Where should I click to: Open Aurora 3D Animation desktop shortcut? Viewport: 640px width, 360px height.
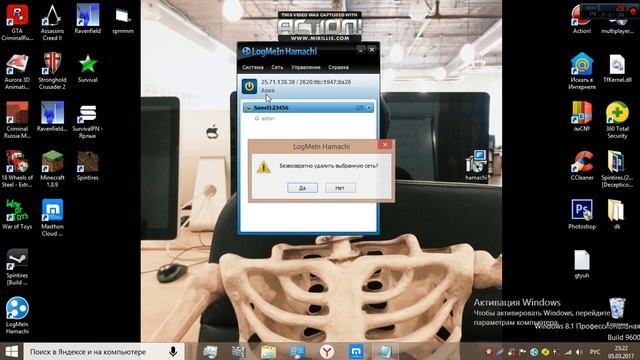[x=17, y=71]
